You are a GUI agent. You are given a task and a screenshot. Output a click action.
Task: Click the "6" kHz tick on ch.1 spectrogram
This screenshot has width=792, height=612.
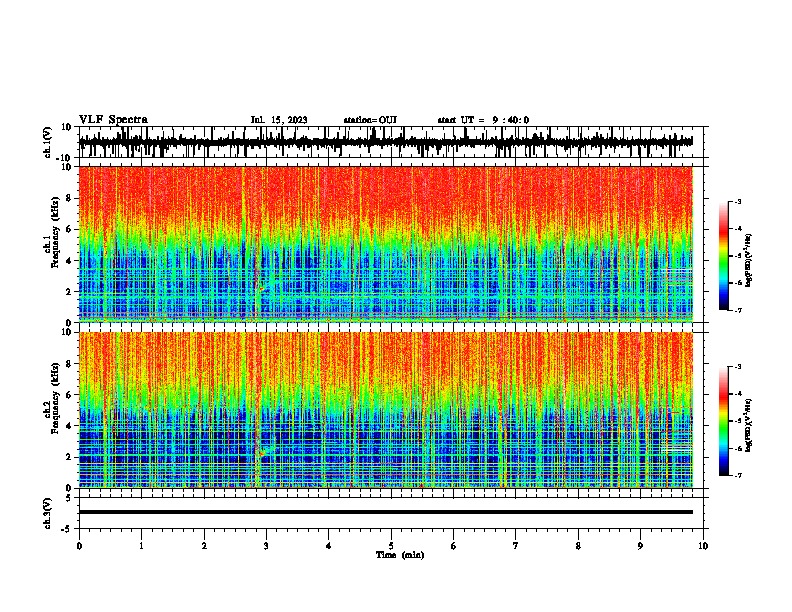coord(69,229)
